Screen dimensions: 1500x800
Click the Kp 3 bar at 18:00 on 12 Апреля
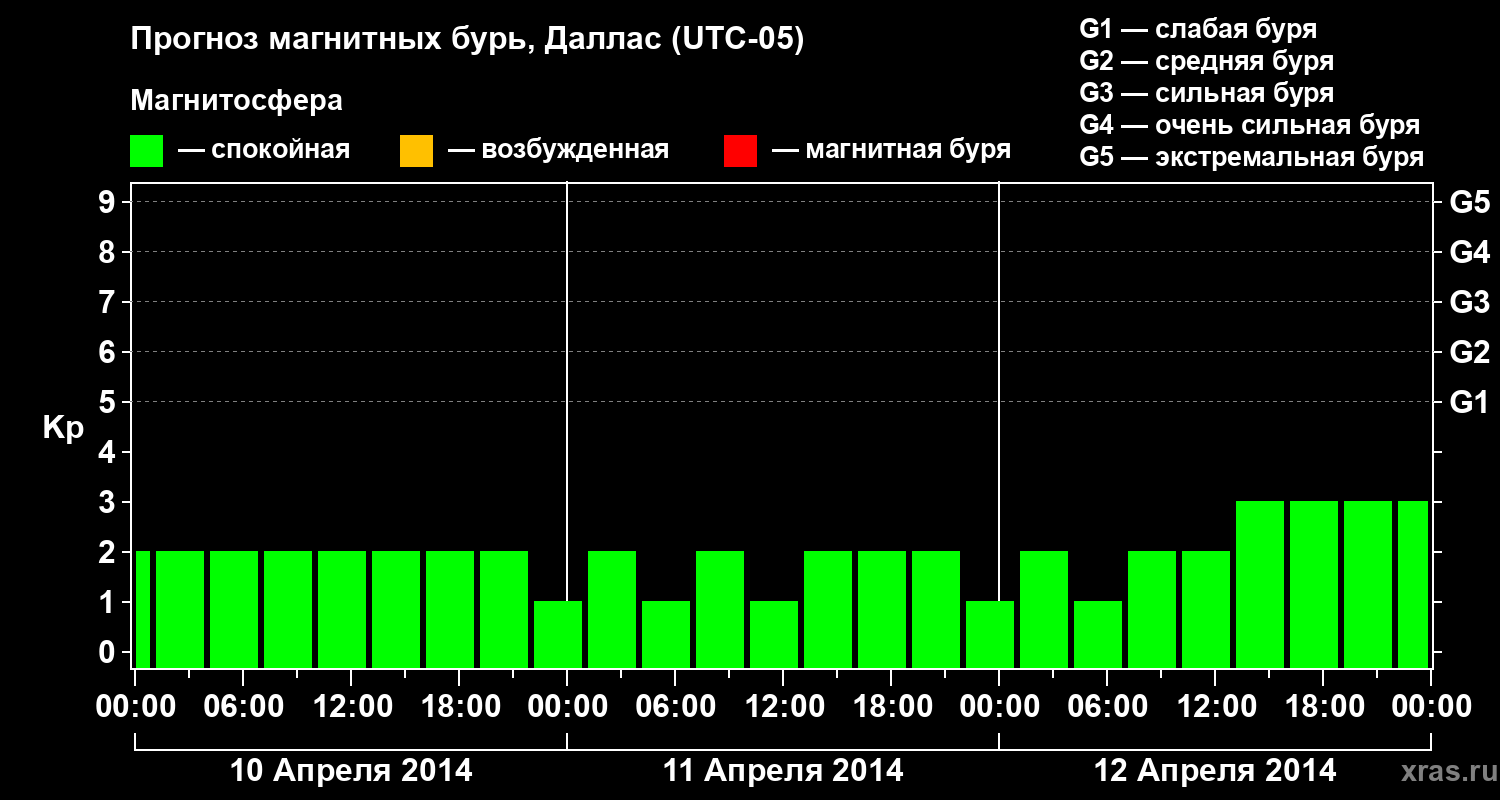pyautogui.click(x=1314, y=584)
